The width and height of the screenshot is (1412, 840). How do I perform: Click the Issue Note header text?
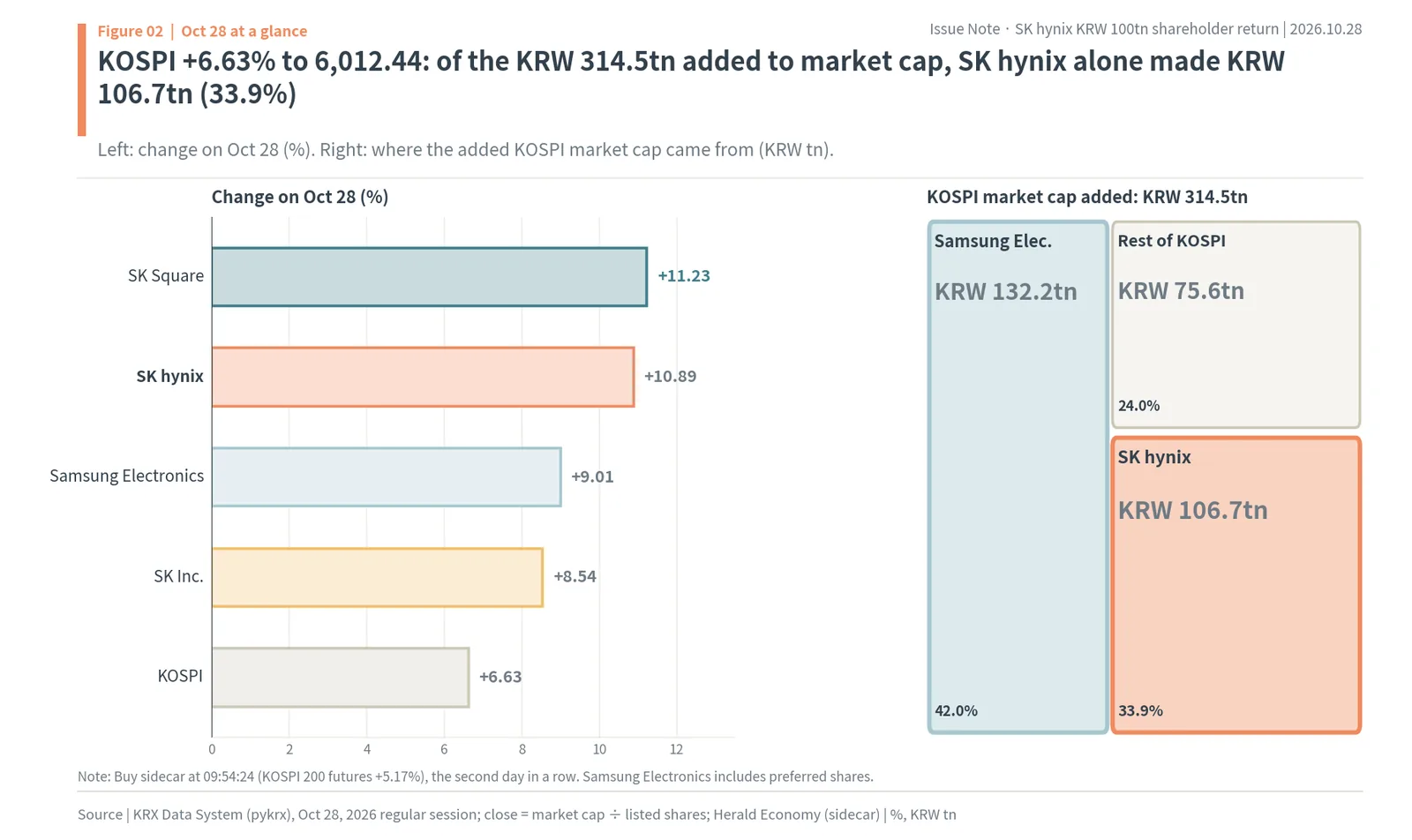1145,29
